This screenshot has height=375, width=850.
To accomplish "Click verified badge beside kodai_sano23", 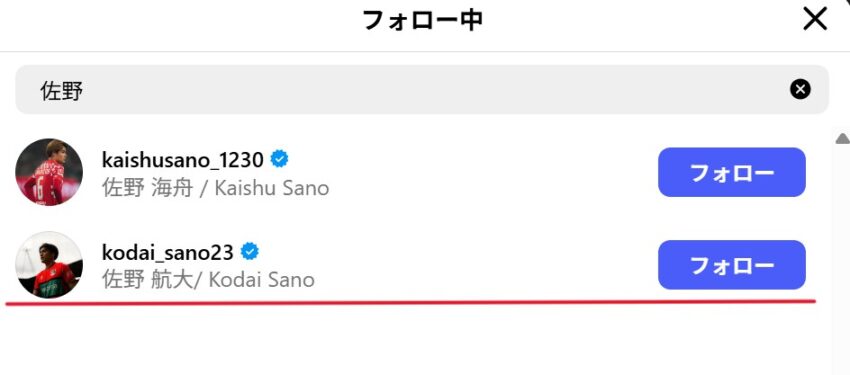I will point(249,251).
